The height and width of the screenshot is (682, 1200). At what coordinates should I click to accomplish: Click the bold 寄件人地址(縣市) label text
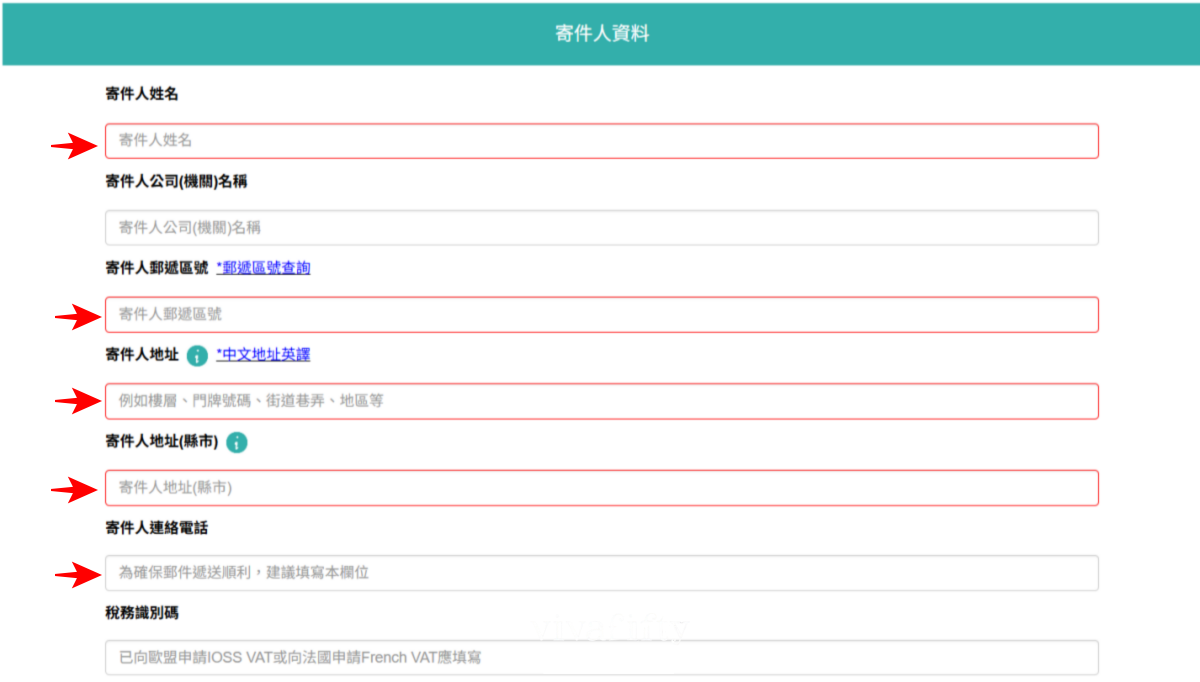click(161, 441)
